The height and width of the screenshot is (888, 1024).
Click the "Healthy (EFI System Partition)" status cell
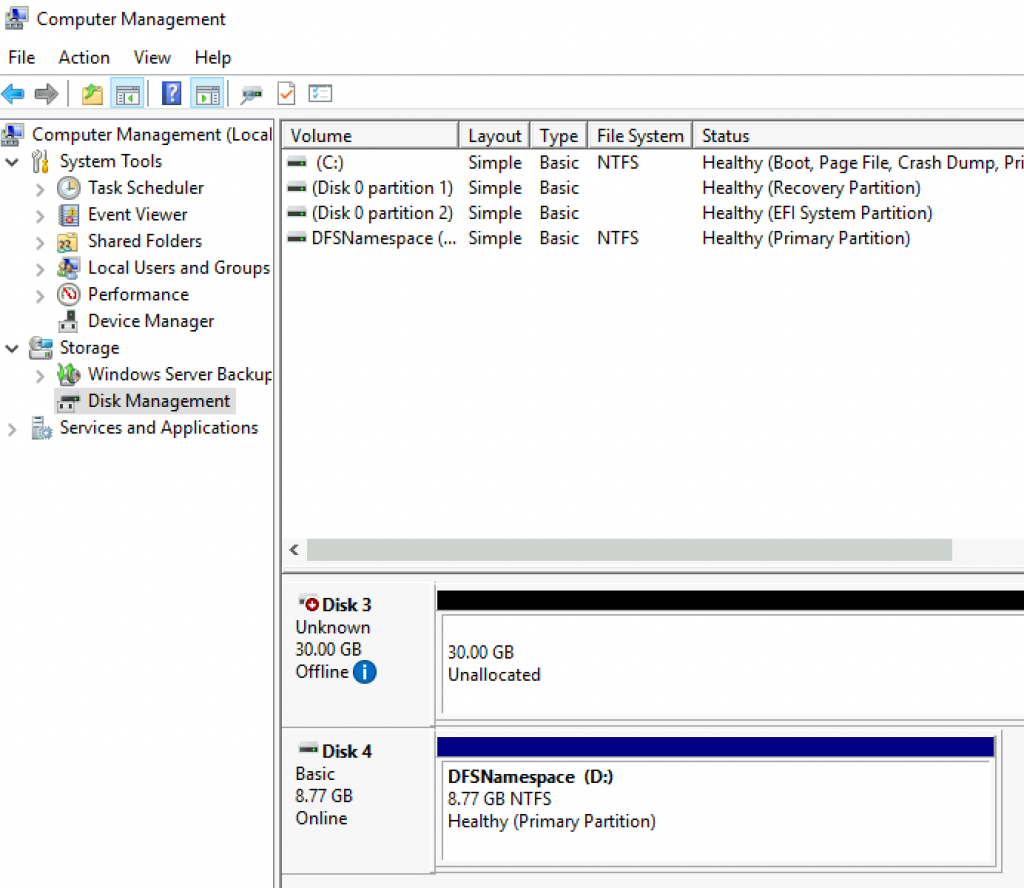tap(817, 214)
